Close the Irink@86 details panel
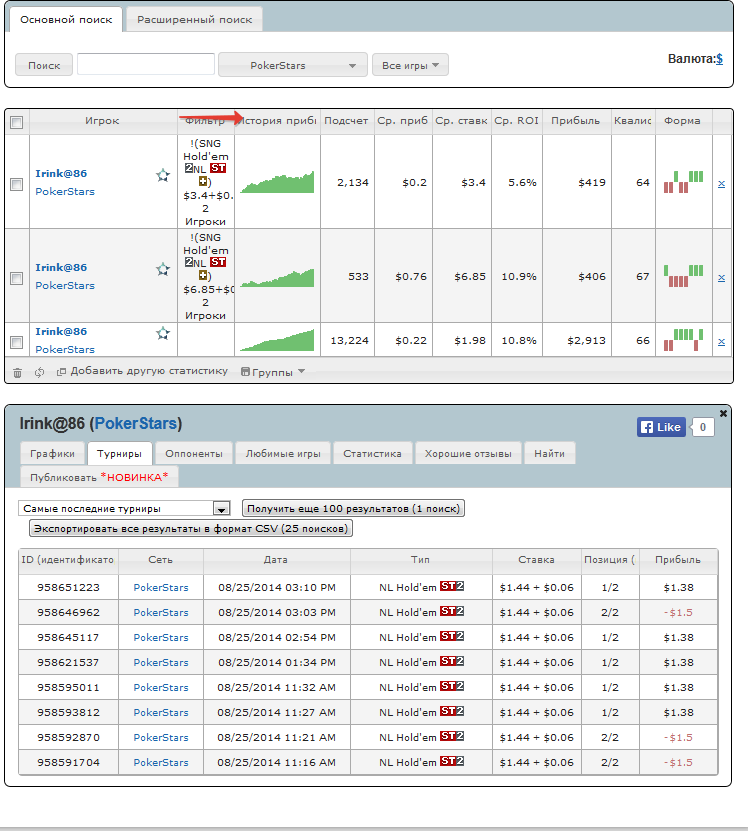748x831 pixels. point(723,413)
